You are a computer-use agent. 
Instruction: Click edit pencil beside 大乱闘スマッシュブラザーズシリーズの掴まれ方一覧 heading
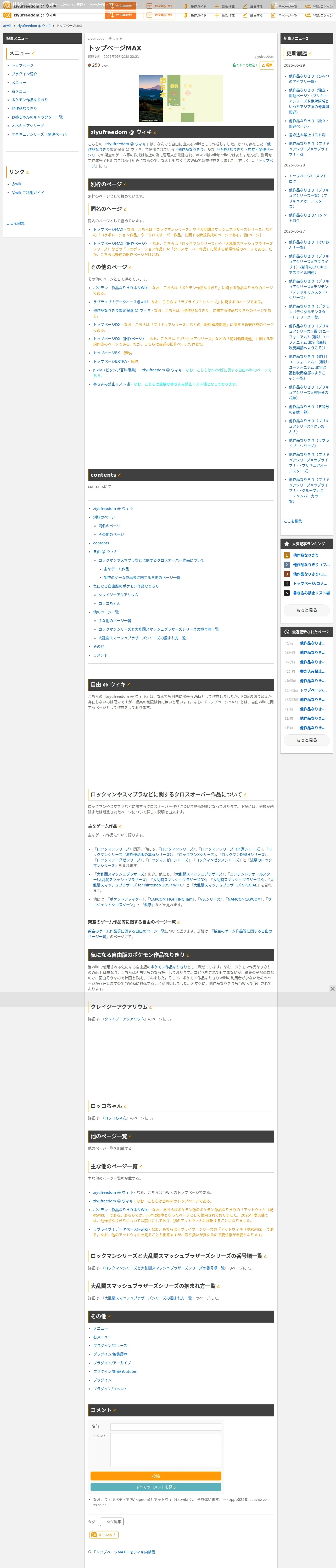pyautogui.click(x=218, y=1286)
